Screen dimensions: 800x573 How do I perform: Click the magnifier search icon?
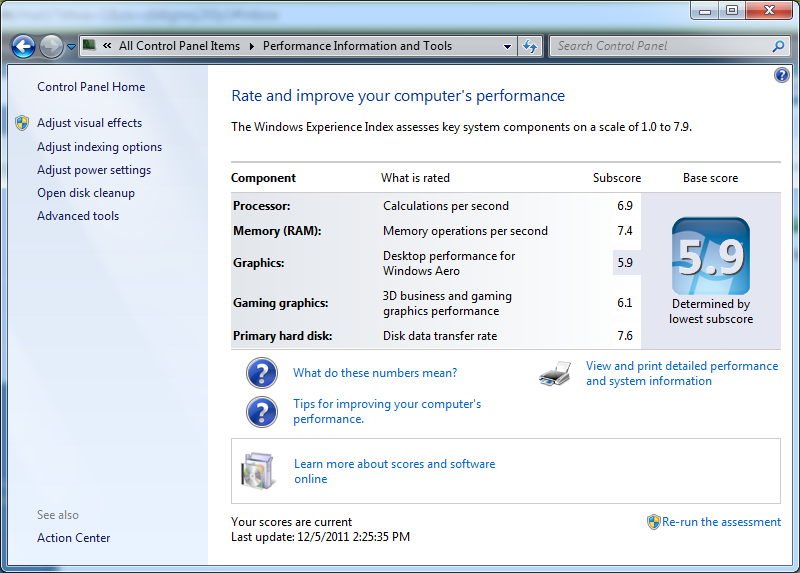coord(779,46)
